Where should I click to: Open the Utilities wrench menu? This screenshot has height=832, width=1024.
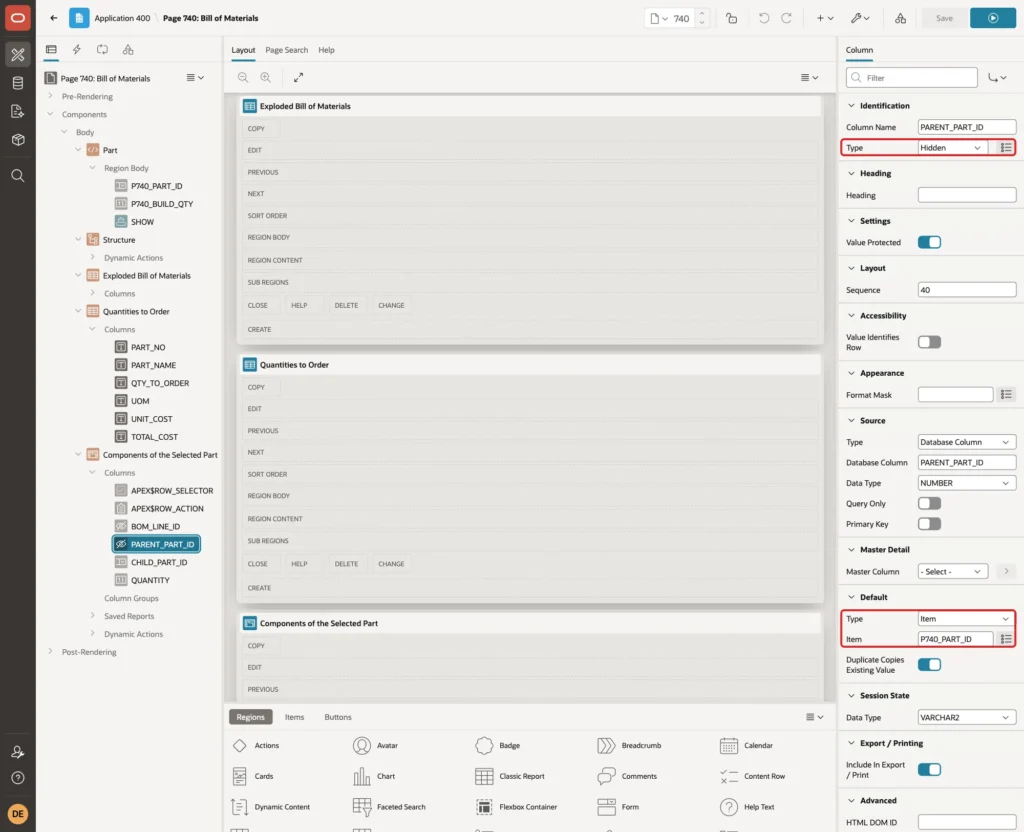tap(860, 18)
